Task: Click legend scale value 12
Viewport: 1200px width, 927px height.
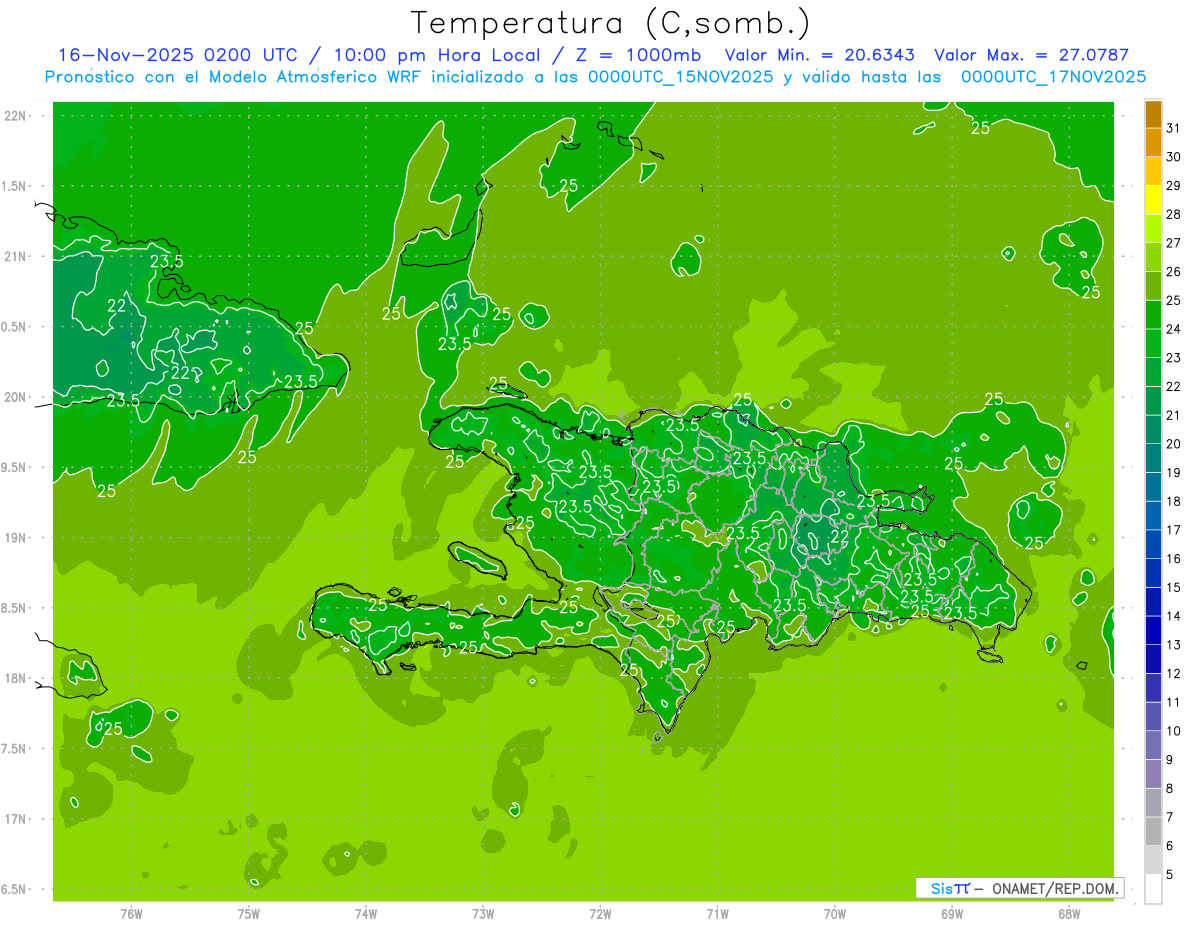Action: pos(1173,673)
